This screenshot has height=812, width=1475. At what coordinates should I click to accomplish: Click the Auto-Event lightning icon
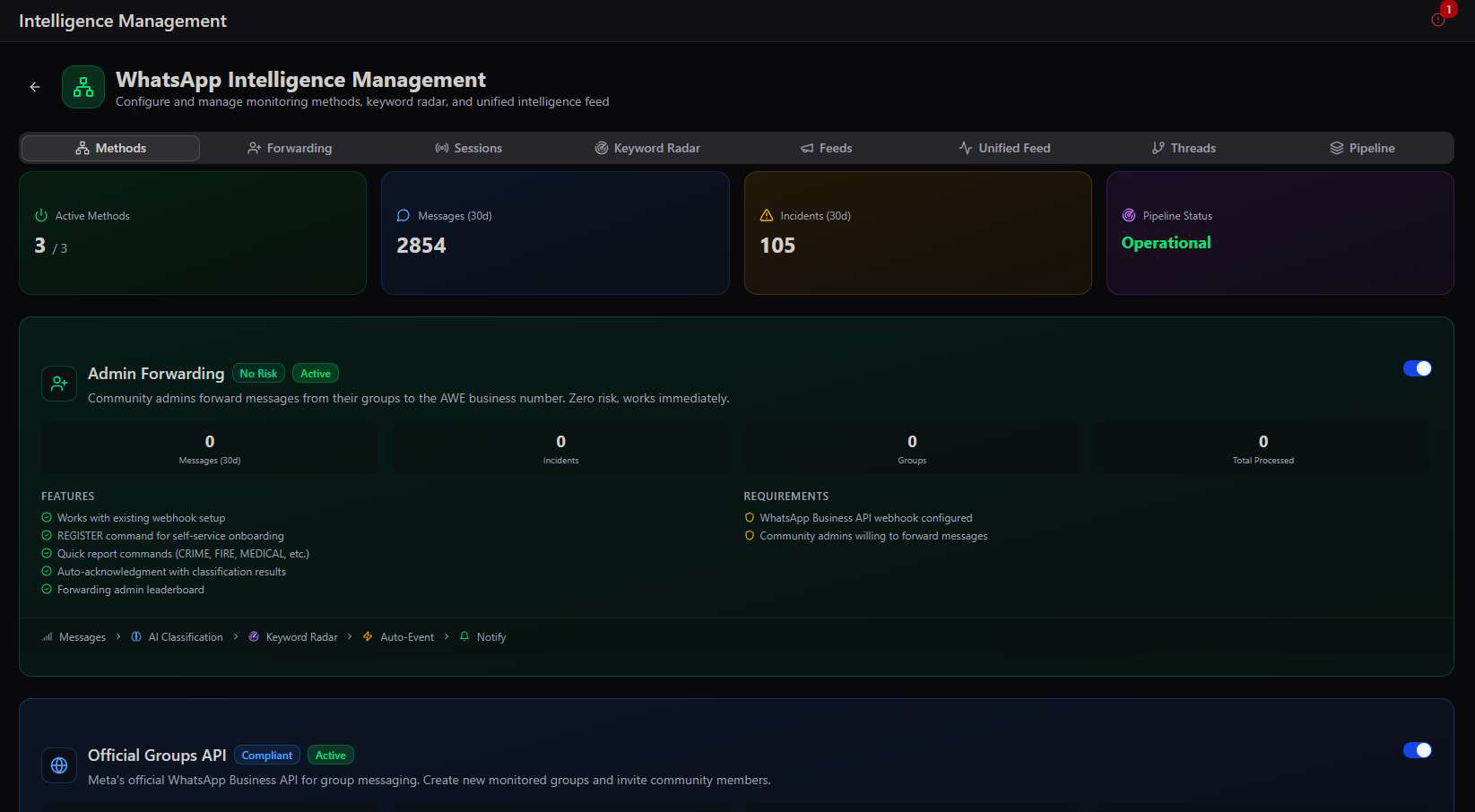[368, 636]
